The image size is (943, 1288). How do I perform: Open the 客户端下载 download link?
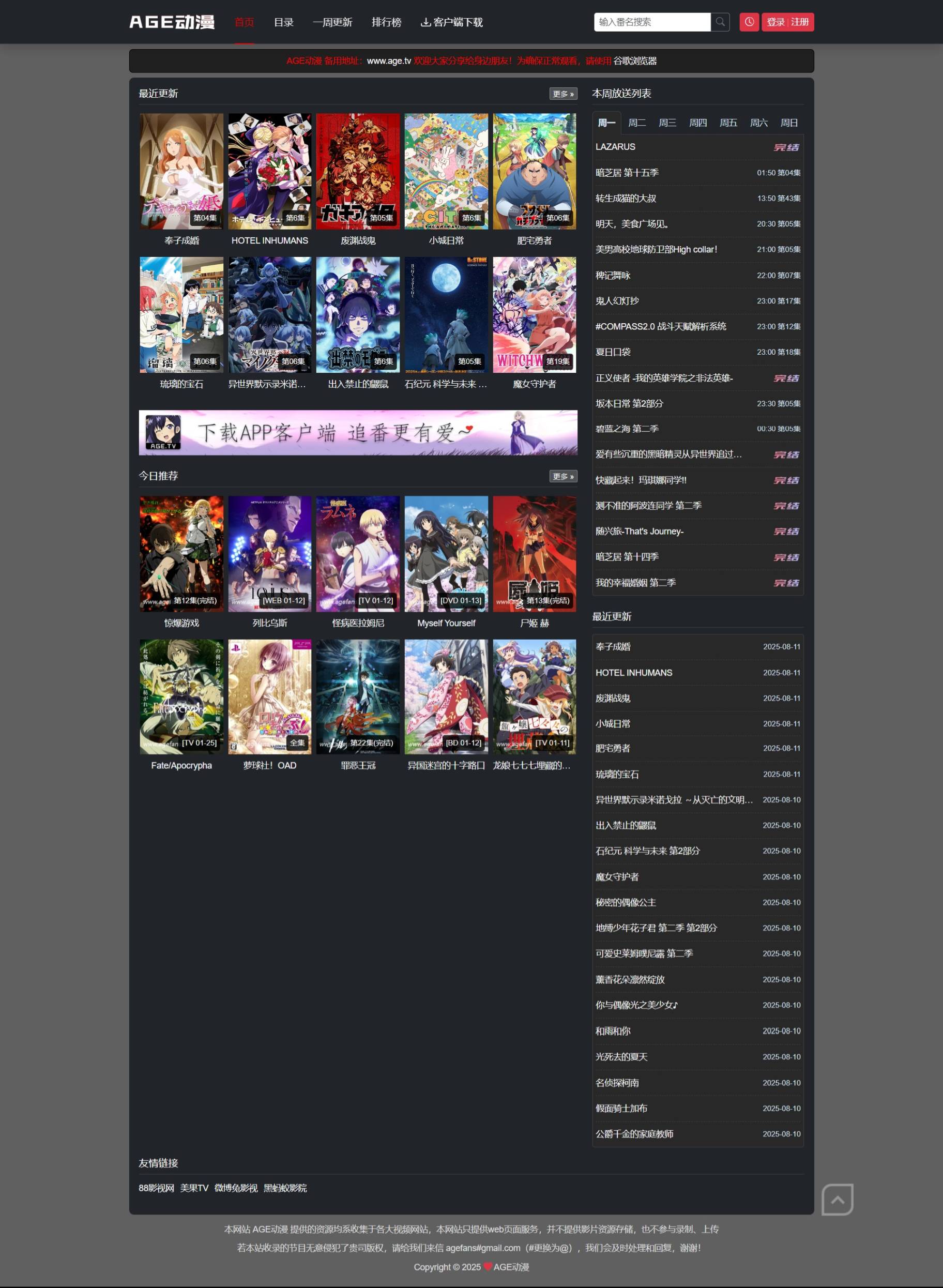(451, 22)
